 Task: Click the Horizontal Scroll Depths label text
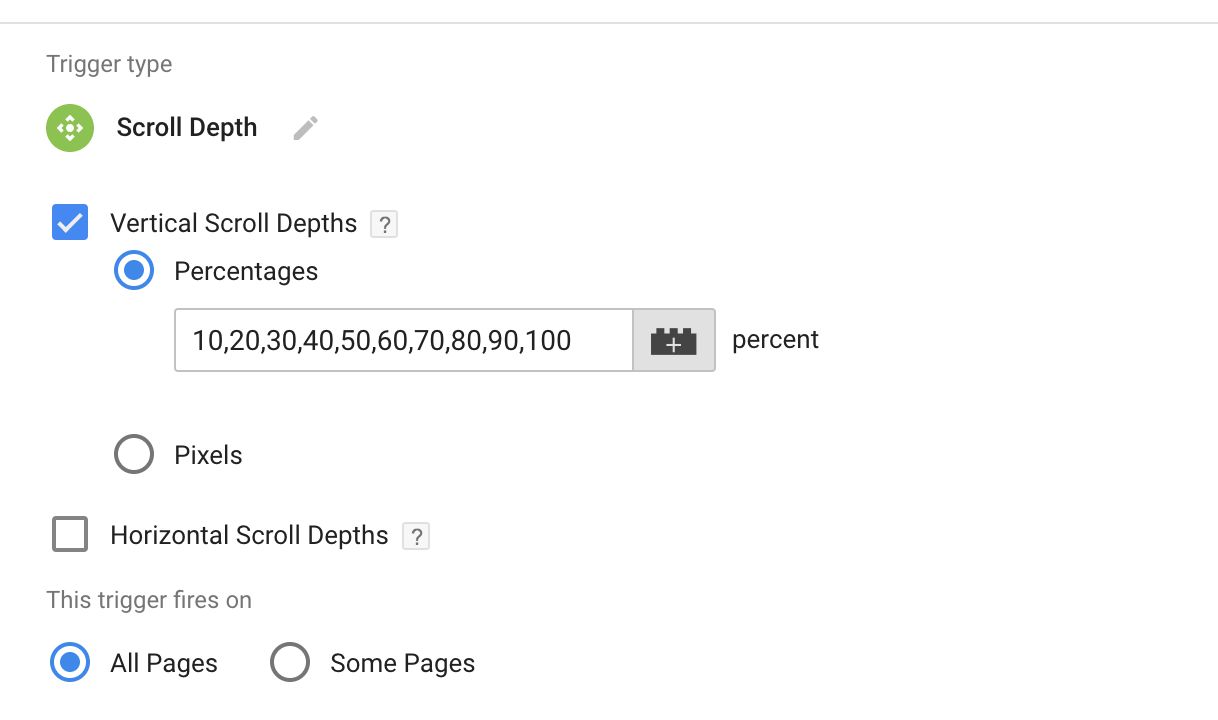[x=249, y=535]
